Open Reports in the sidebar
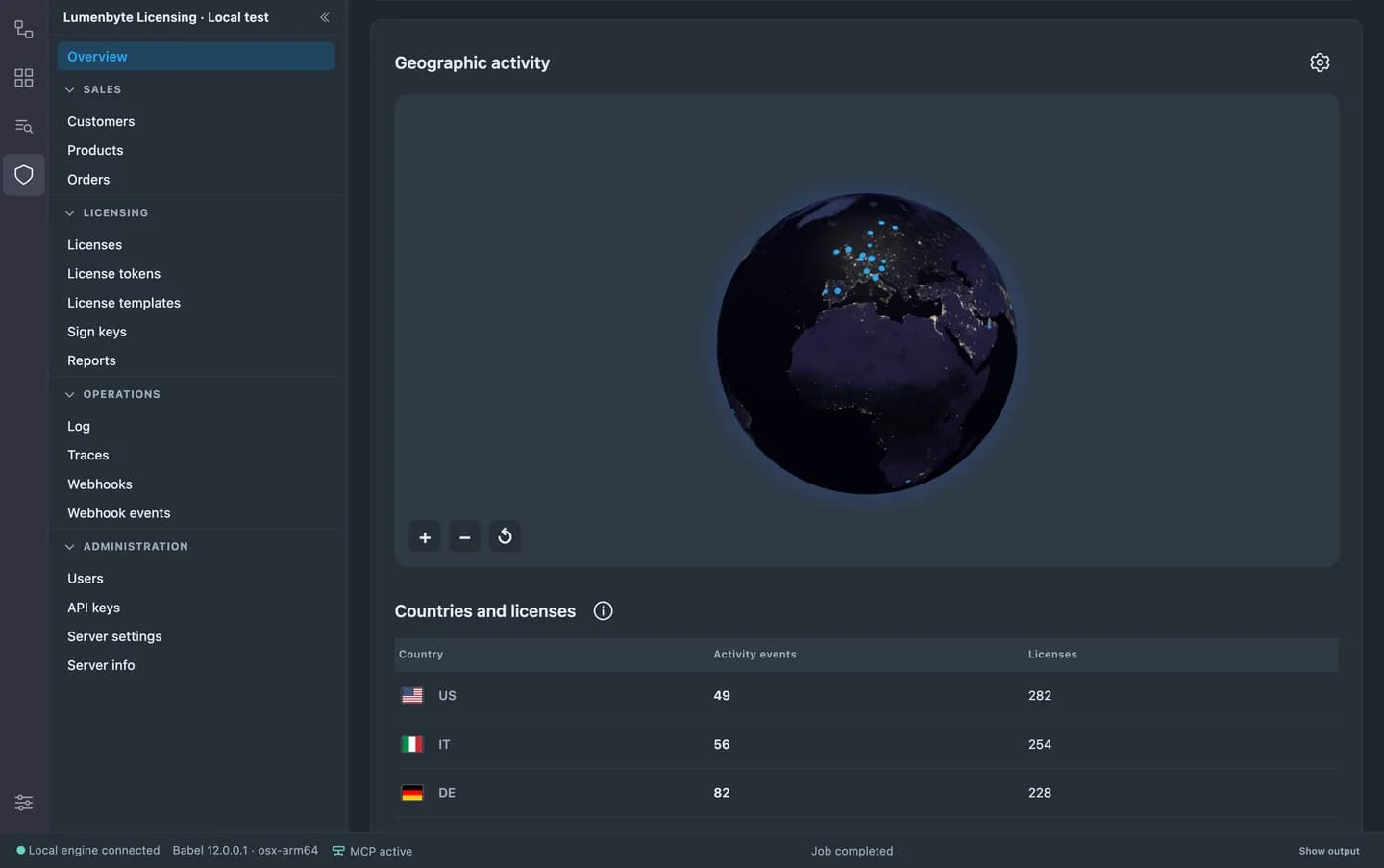Screen dimensions: 1384x868 tap(91, 360)
